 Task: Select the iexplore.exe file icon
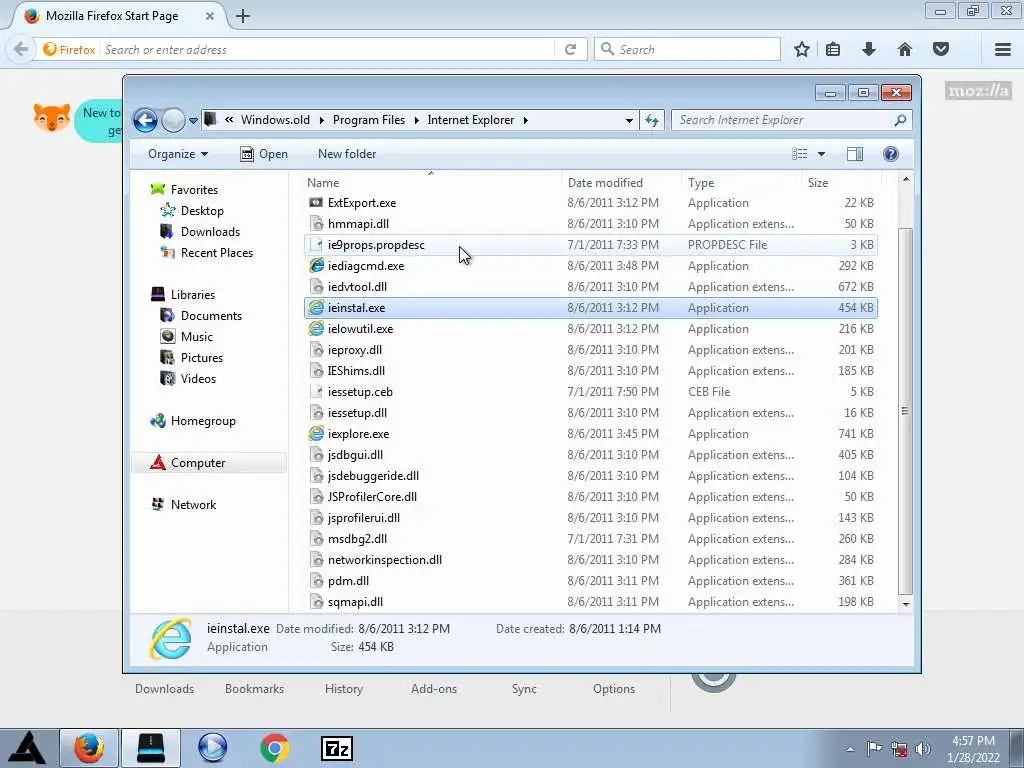(316, 434)
